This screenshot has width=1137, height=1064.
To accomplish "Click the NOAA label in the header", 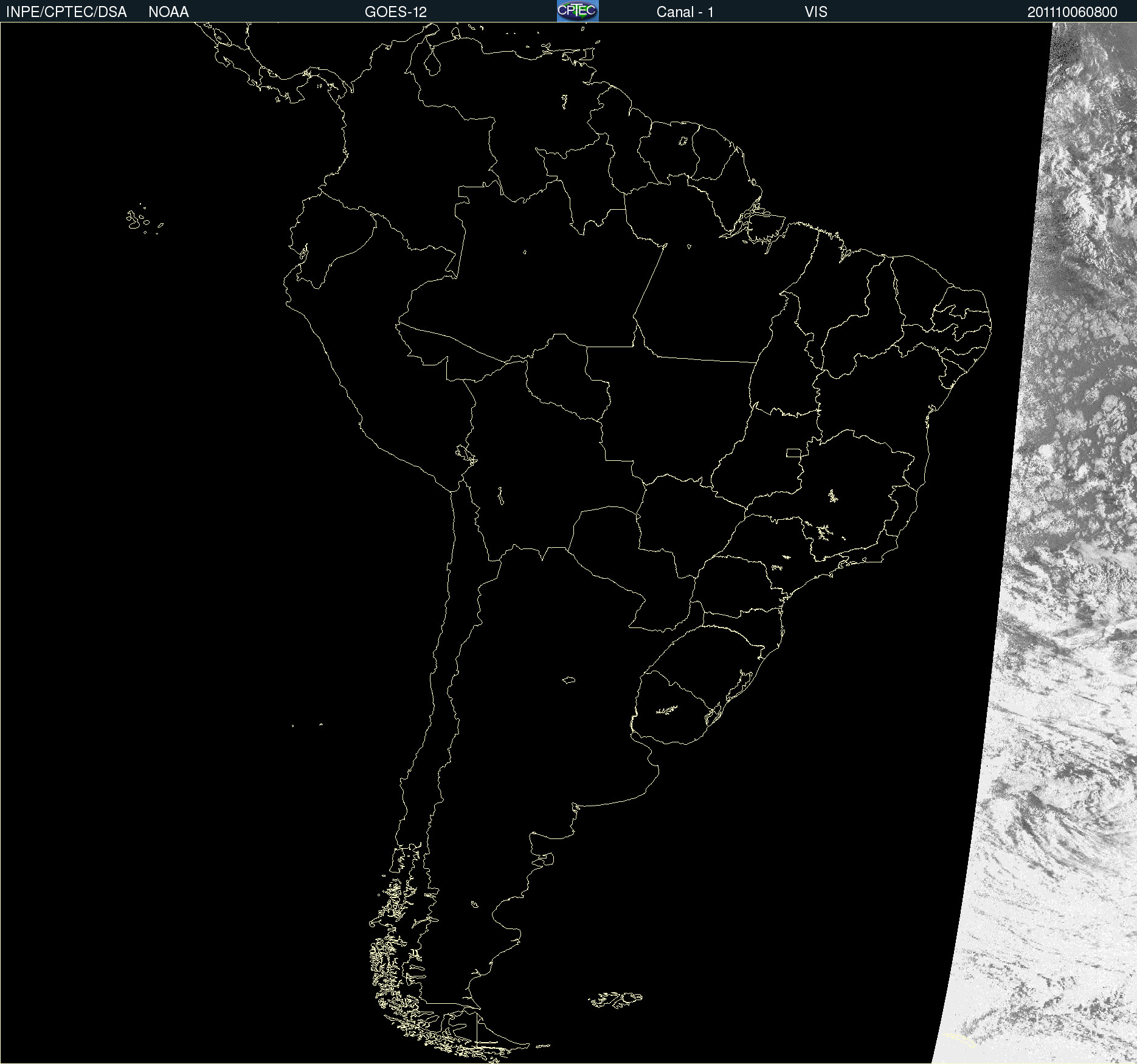I will coord(168,12).
